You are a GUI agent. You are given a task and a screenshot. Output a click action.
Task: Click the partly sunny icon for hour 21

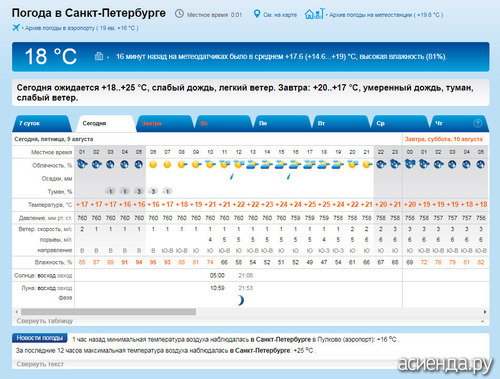click(367, 164)
